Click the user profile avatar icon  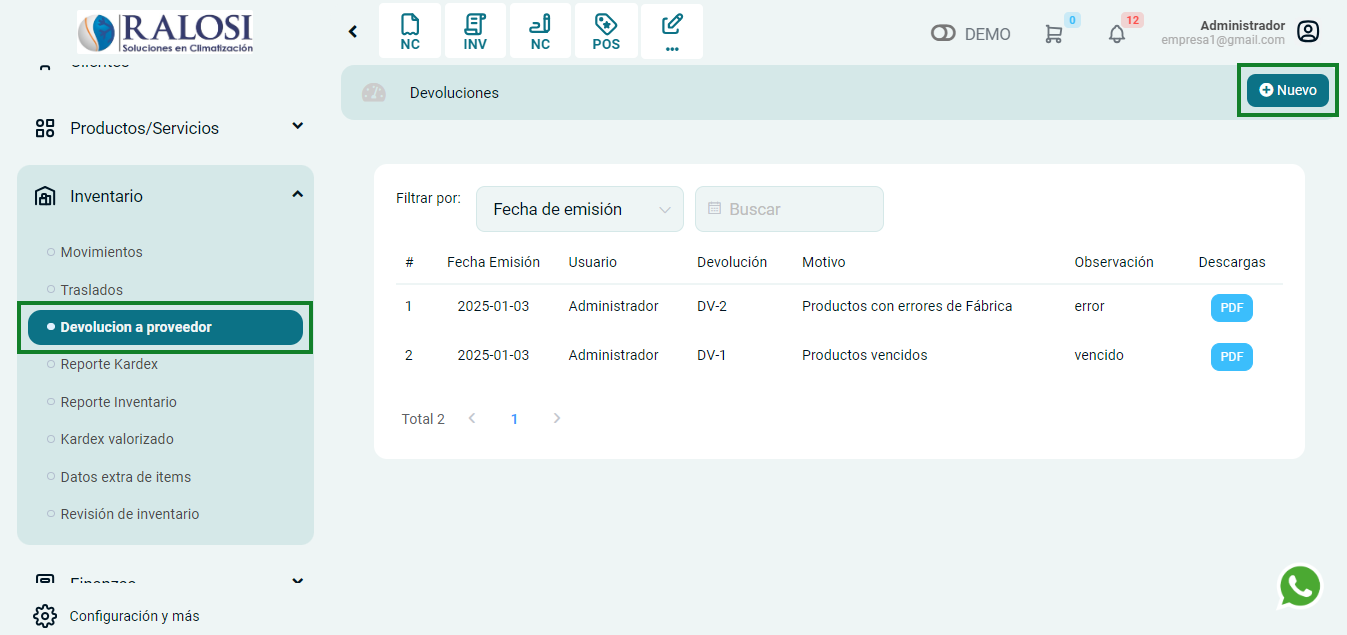tap(1307, 32)
